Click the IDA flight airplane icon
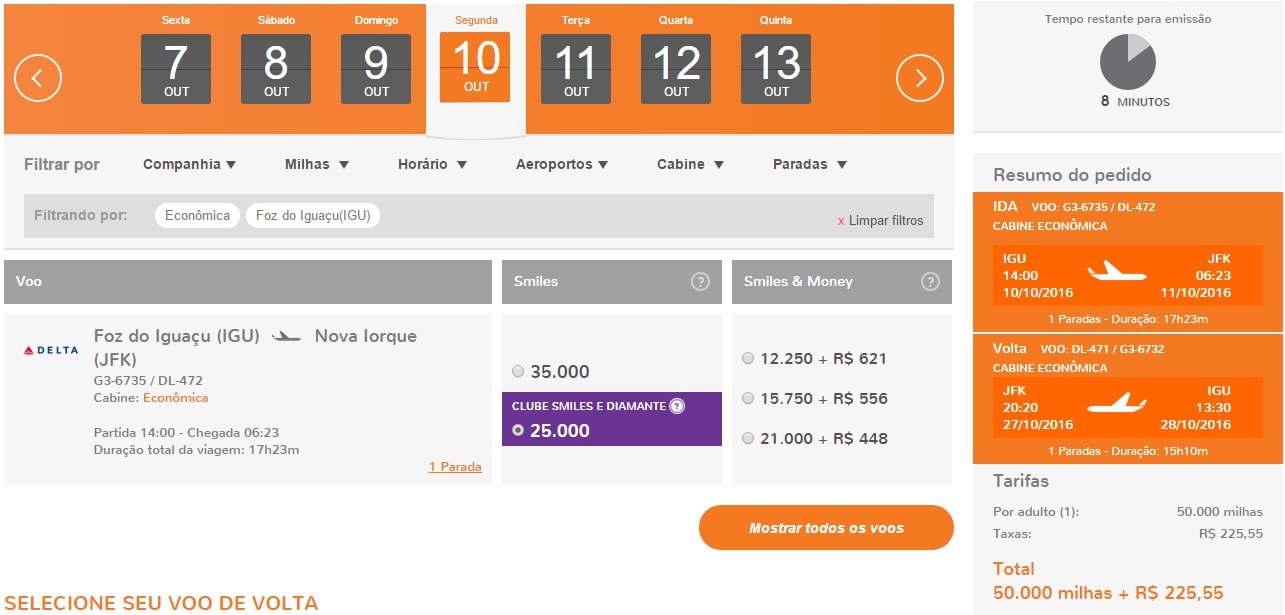 point(1117,271)
